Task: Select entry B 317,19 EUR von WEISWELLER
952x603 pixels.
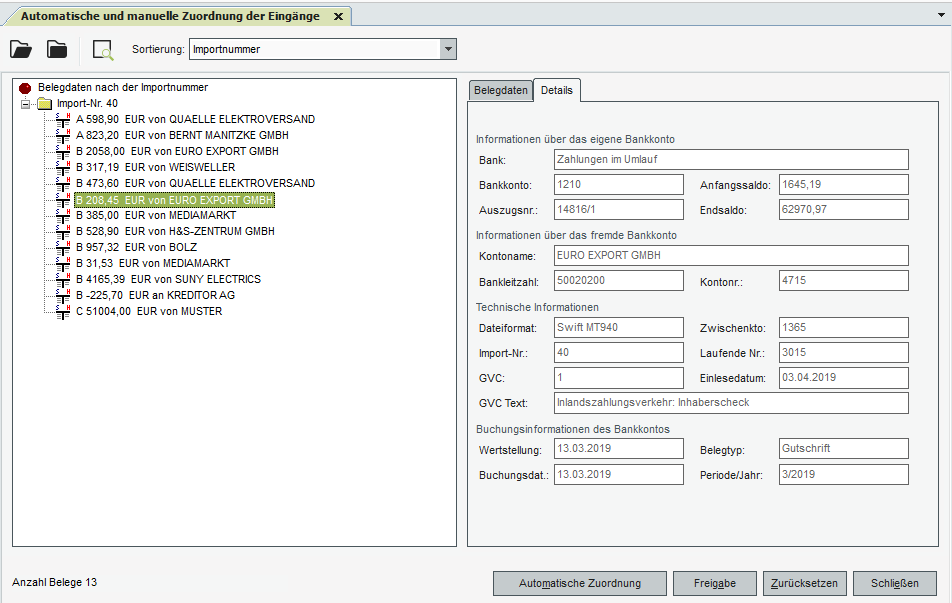Action: [x=155, y=168]
